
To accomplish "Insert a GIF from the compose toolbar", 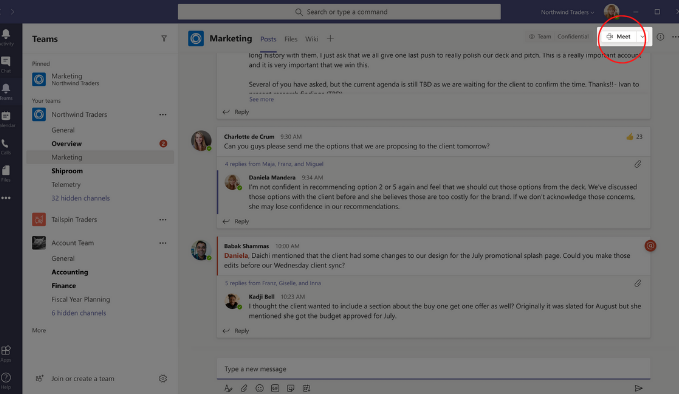I will pos(275,388).
